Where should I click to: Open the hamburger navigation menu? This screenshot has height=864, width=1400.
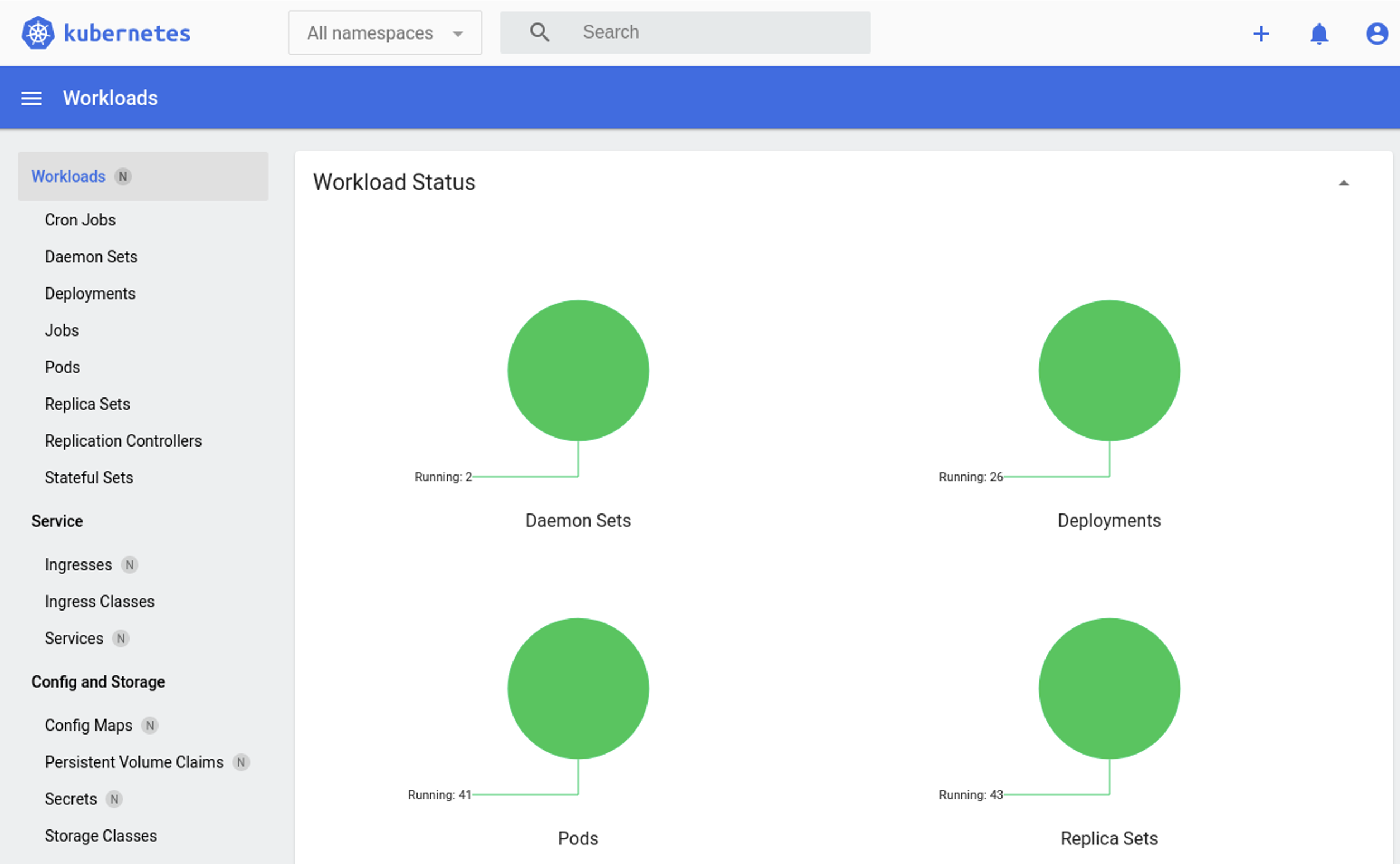point(31,98)
